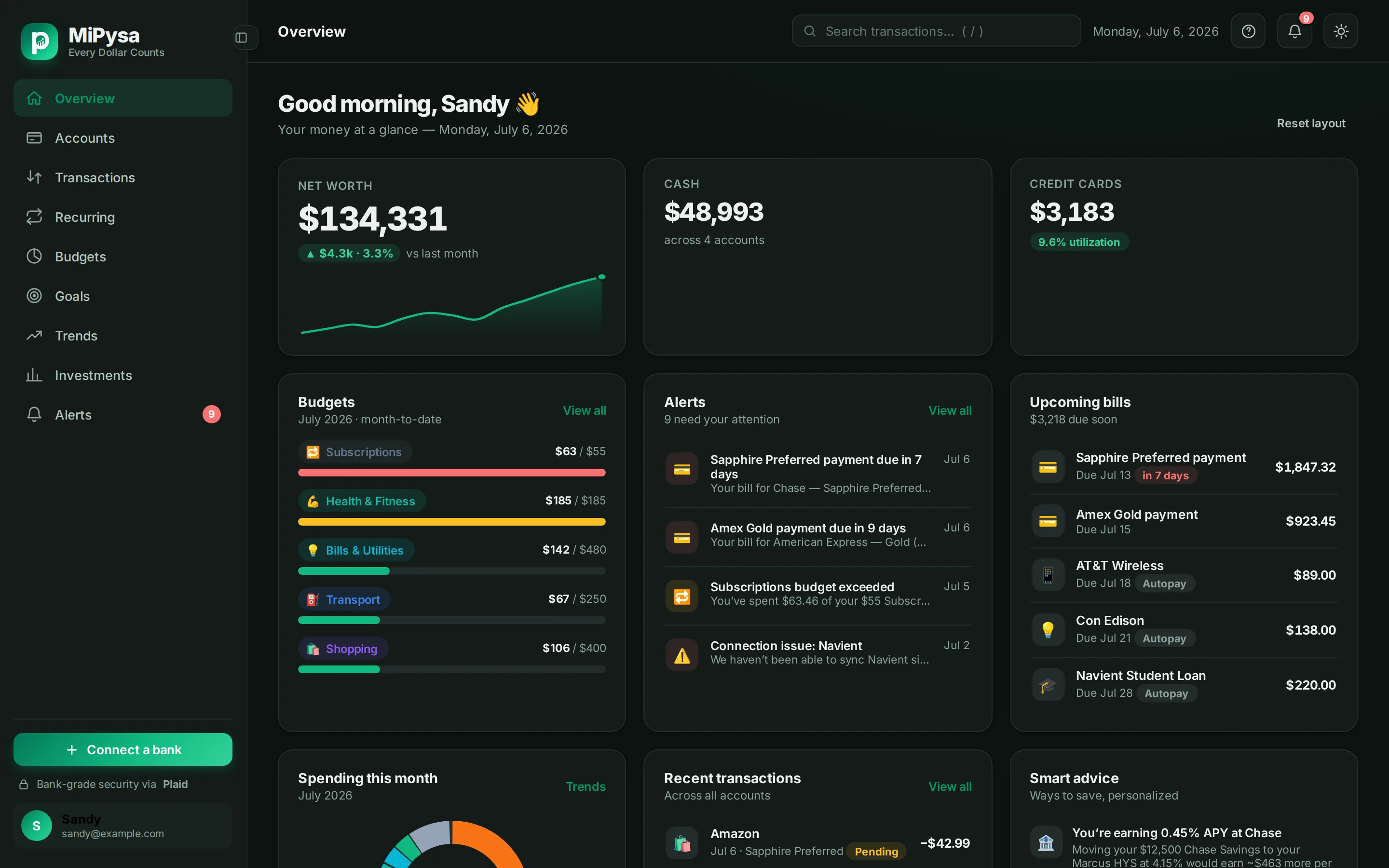Click the AT&T Wireless phone icon
Image resolution: width=1389 pixels, height=868 pixels.
[x=1048, y=575]
